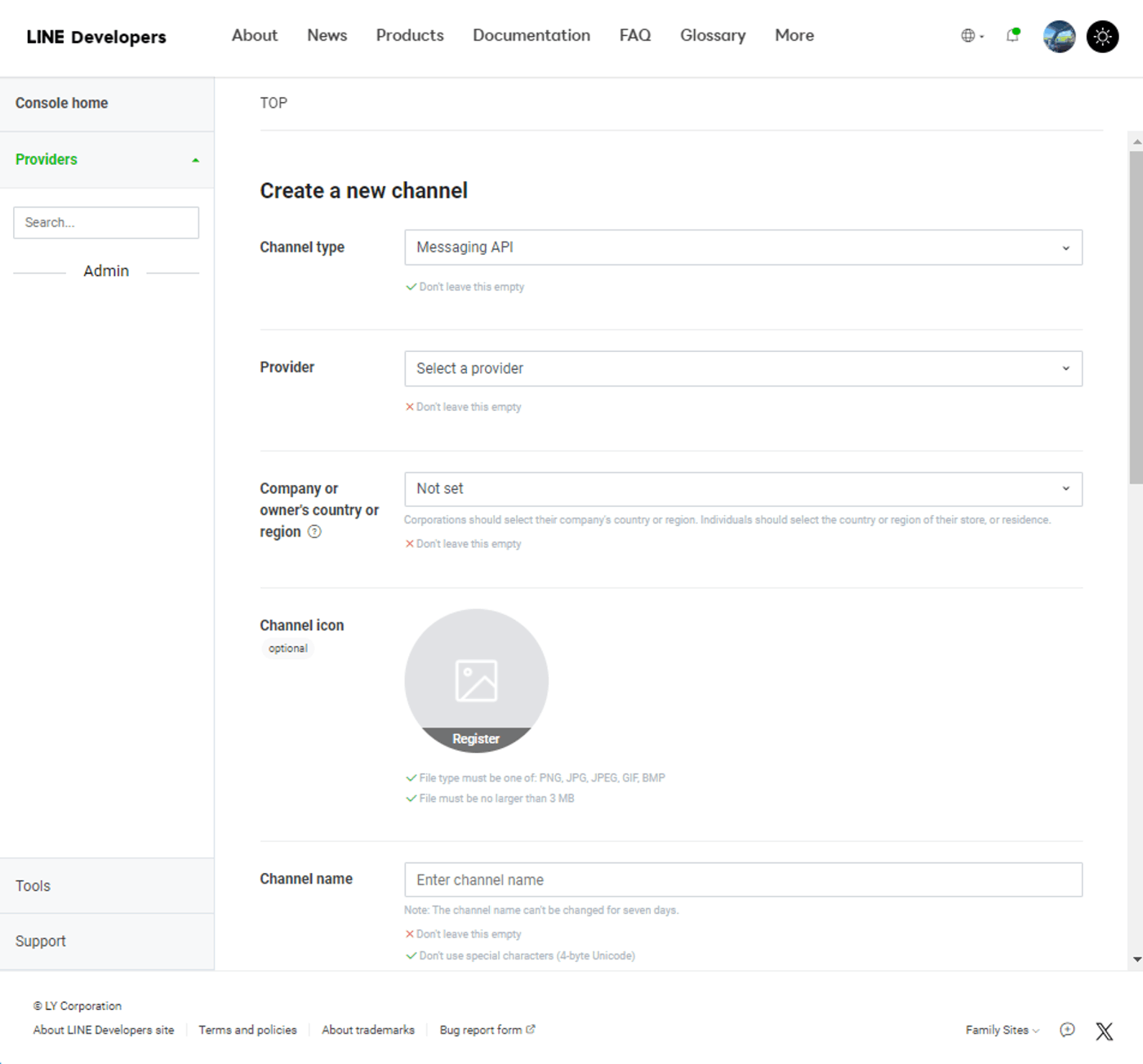Go to Console home
The height and width of the screenshot is (1064, 1143).
107,104
